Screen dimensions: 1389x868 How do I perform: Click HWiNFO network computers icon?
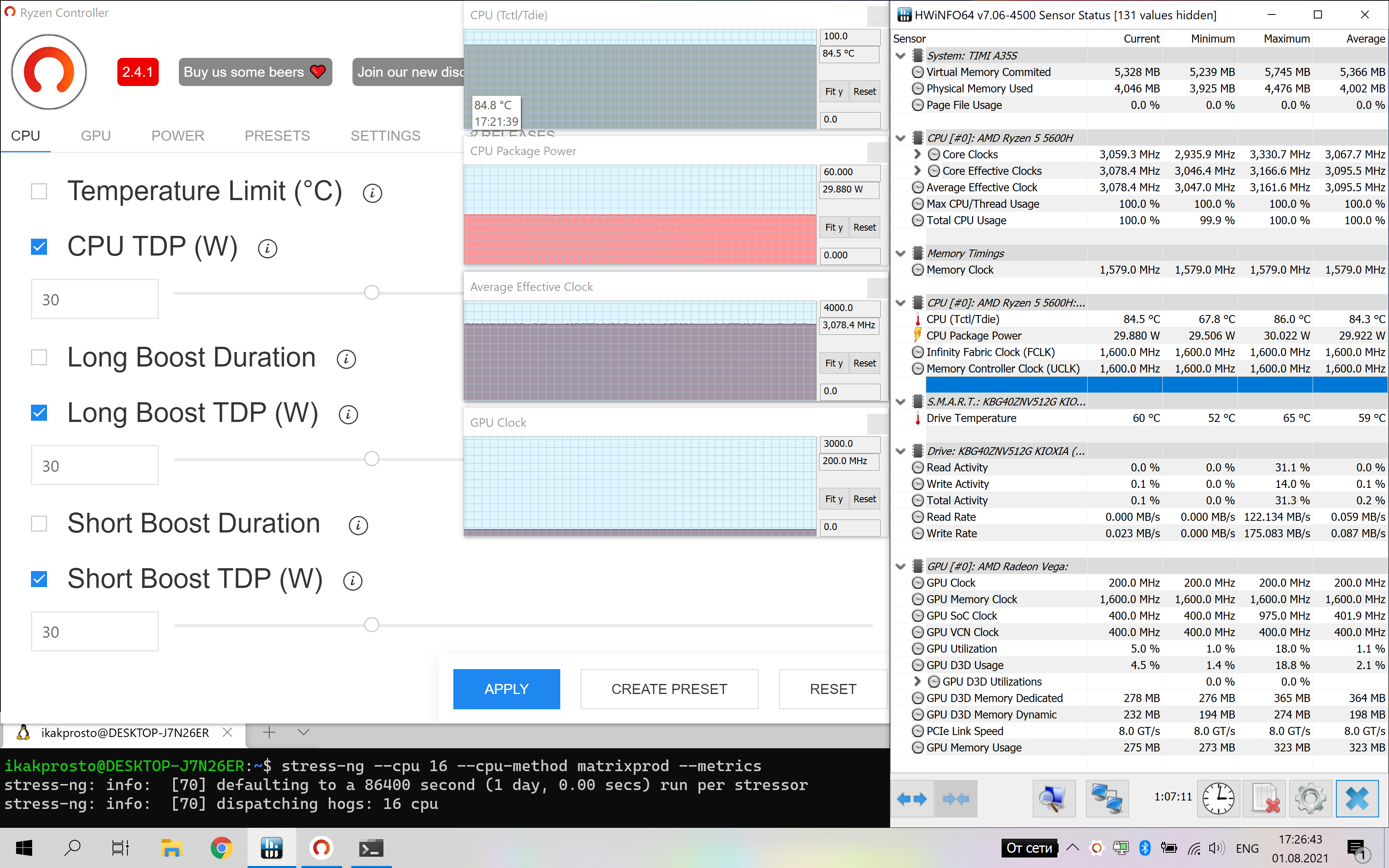click(x=1107, y=798)
